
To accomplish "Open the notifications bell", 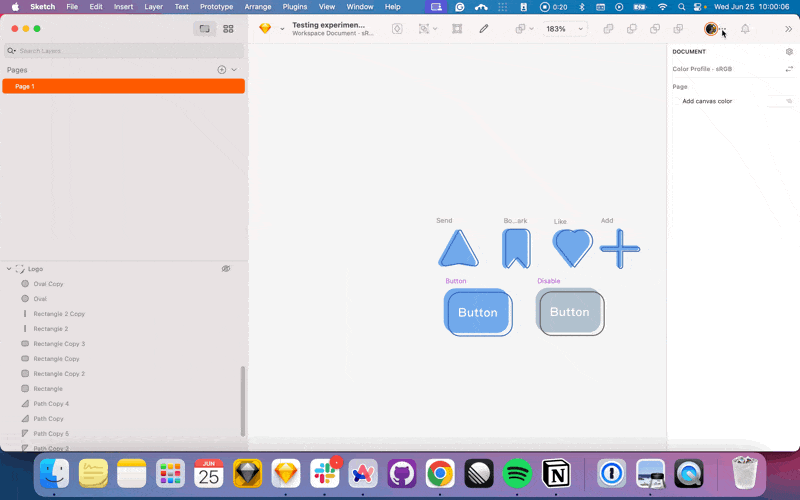I will click(745, 29).
